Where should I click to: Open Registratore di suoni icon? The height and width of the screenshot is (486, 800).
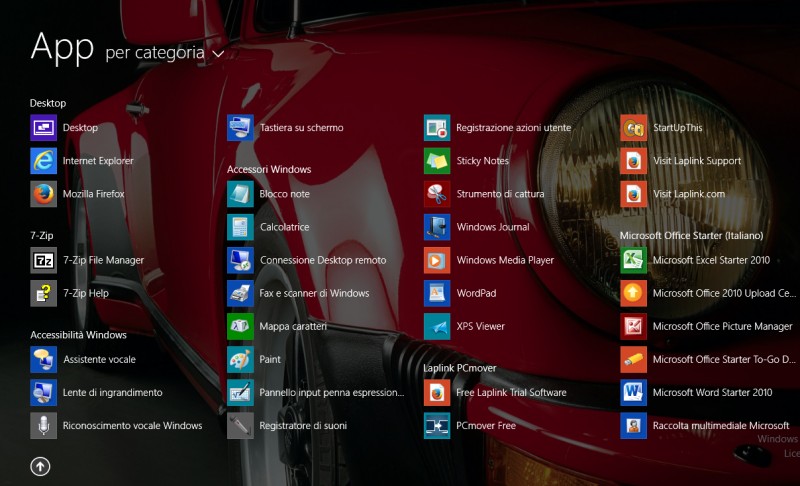(x=240, y=426)
